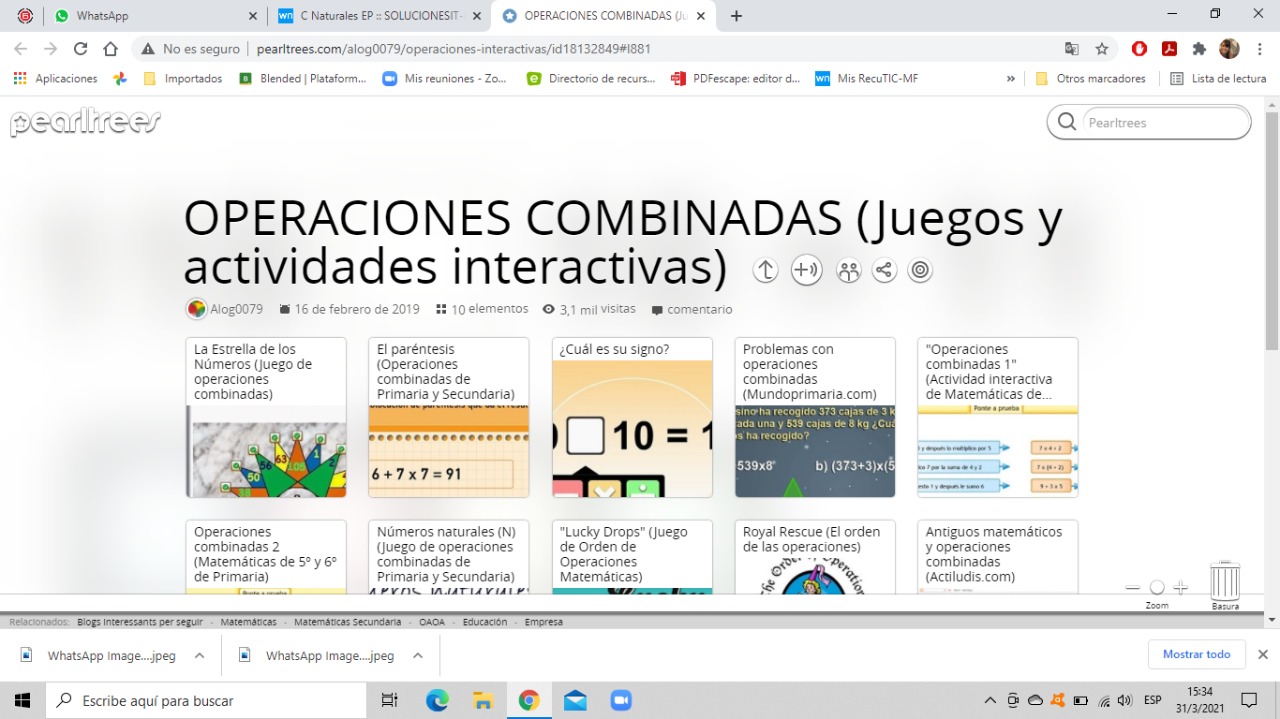The width and height of the screenshot is (1280, 719).
Task: Click the Pearltrees logo
Action: point(85,122)
